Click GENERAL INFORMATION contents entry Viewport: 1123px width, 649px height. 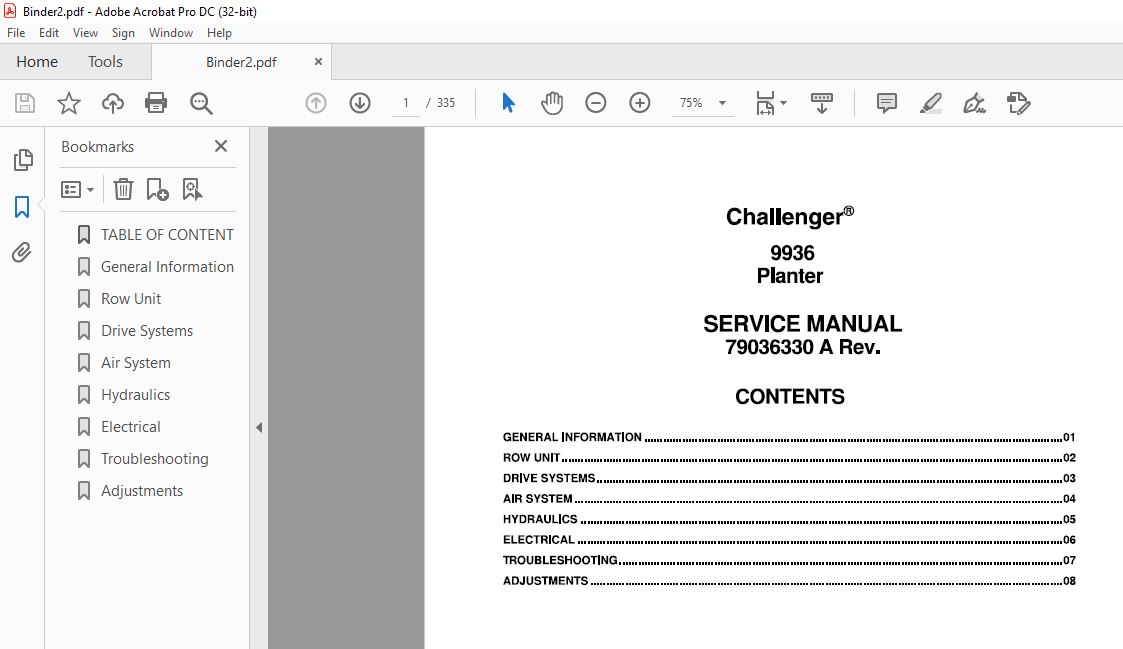click(x=789, y=437)
